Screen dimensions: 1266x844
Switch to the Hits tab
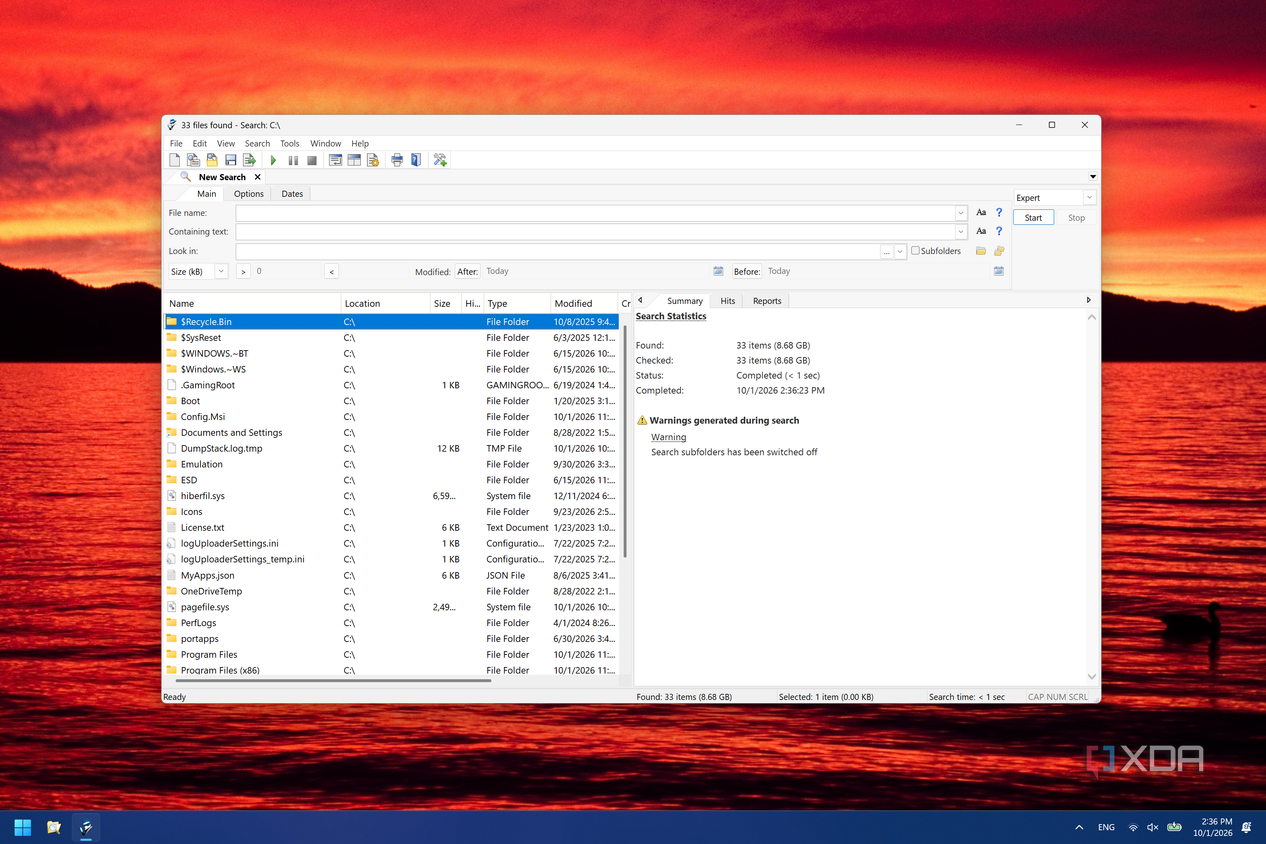[728, 301]
